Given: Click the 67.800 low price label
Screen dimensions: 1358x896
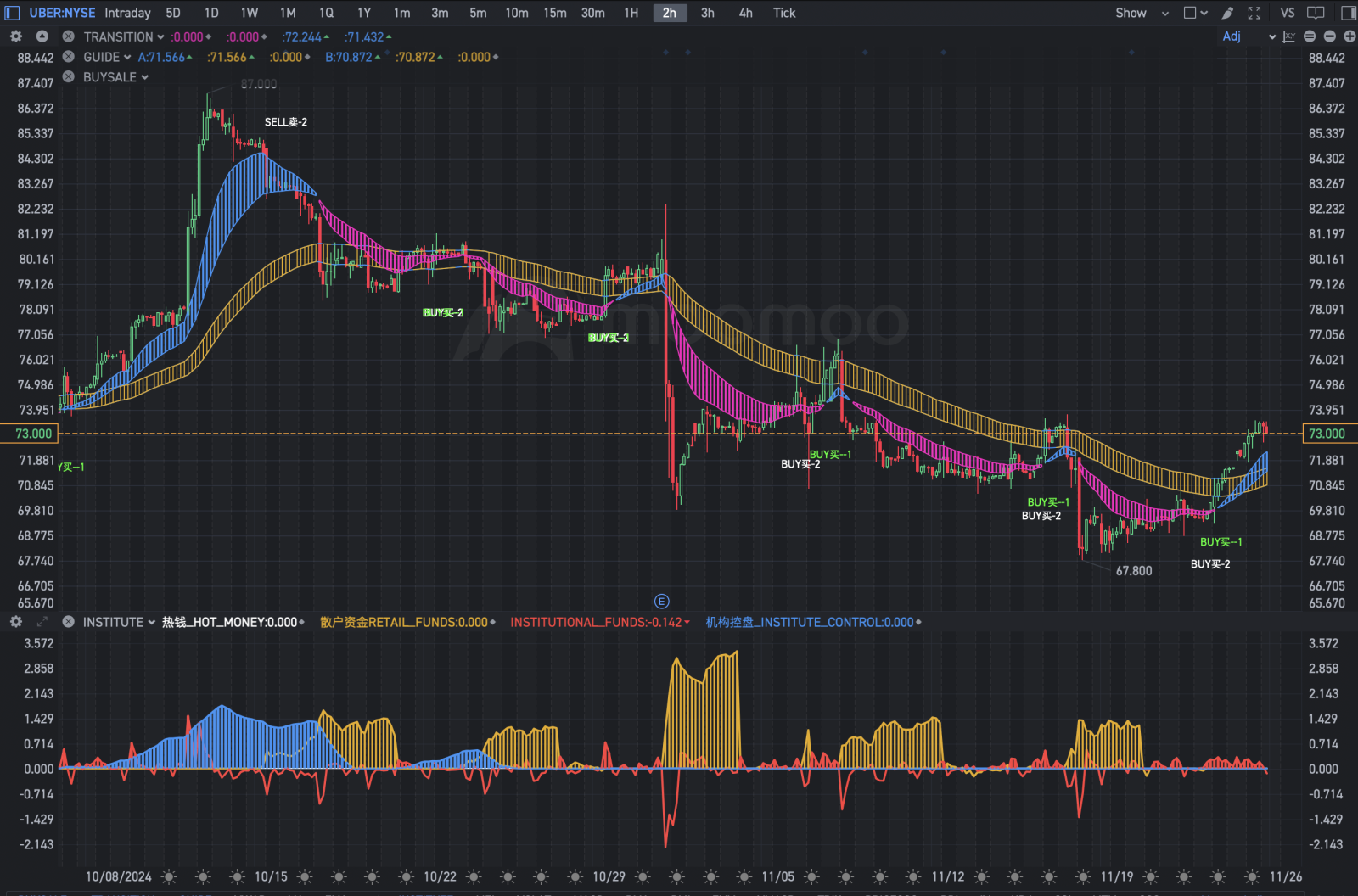Looking at the screenshot, I should click(x=1134, y=571).
